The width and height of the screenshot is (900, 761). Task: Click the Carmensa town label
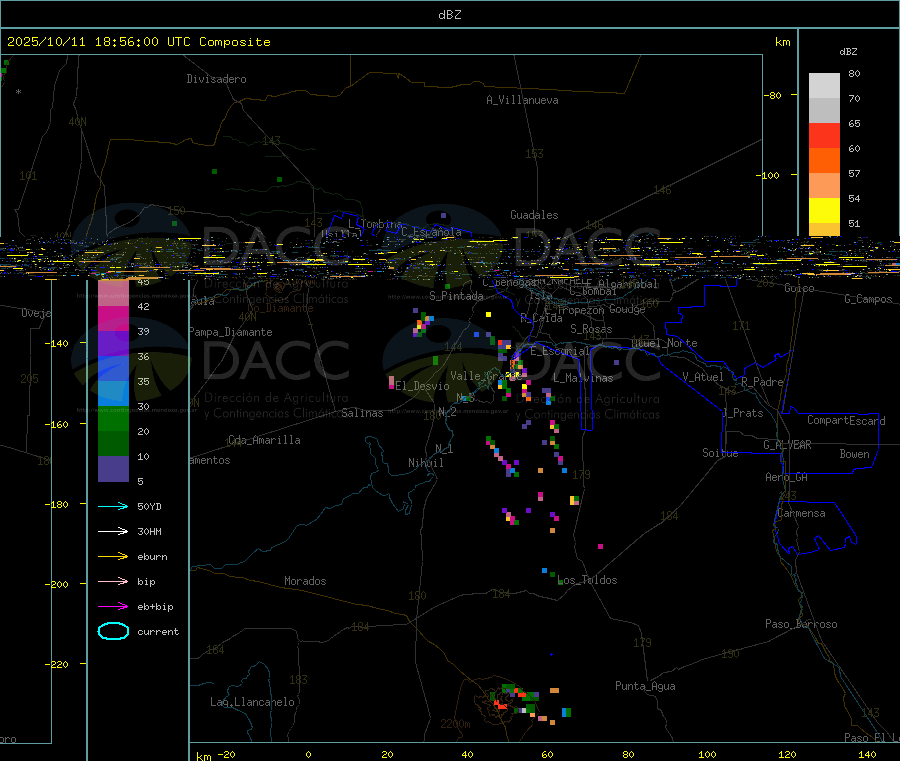pos(801,513)
